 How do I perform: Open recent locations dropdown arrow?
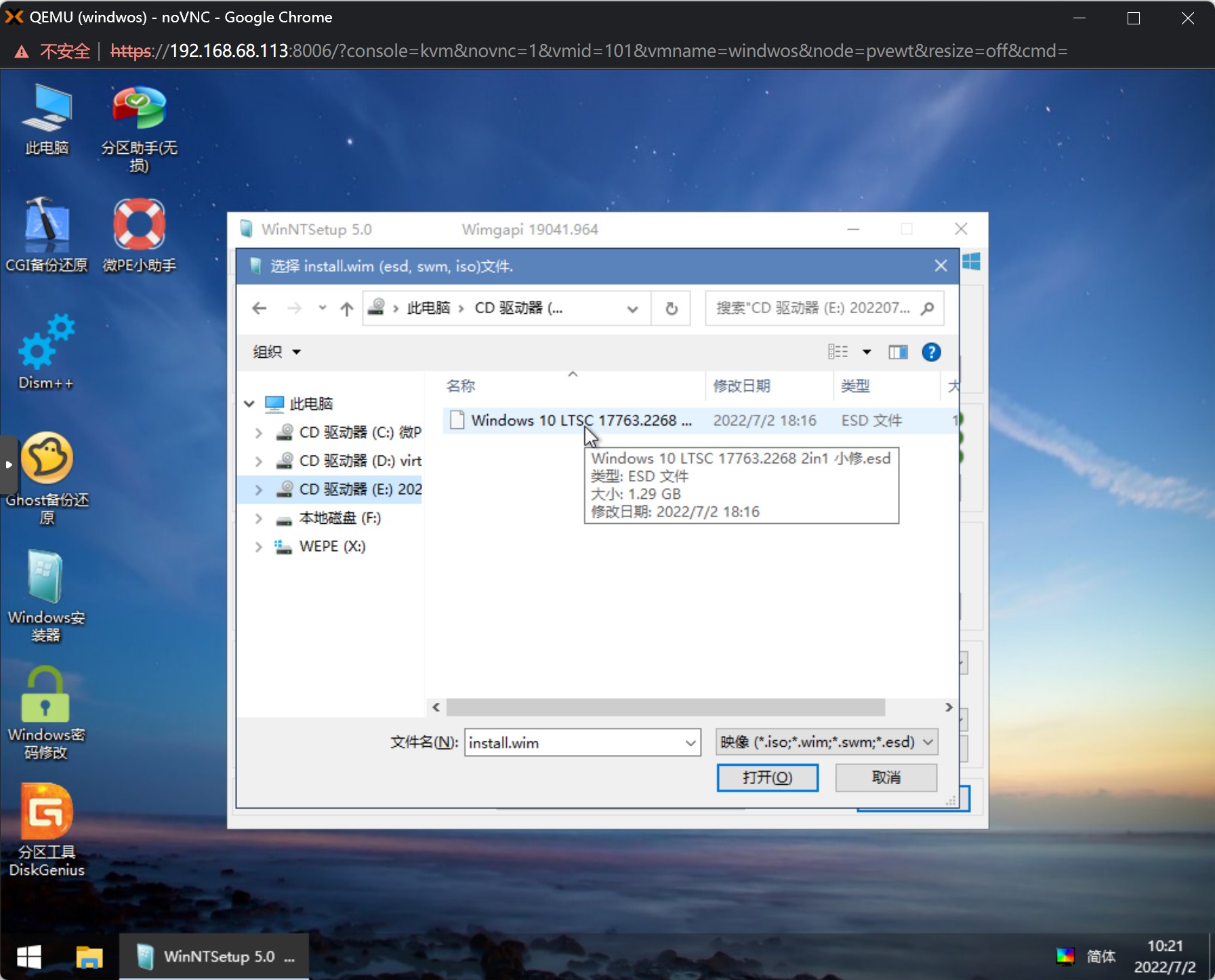point(323,308)
